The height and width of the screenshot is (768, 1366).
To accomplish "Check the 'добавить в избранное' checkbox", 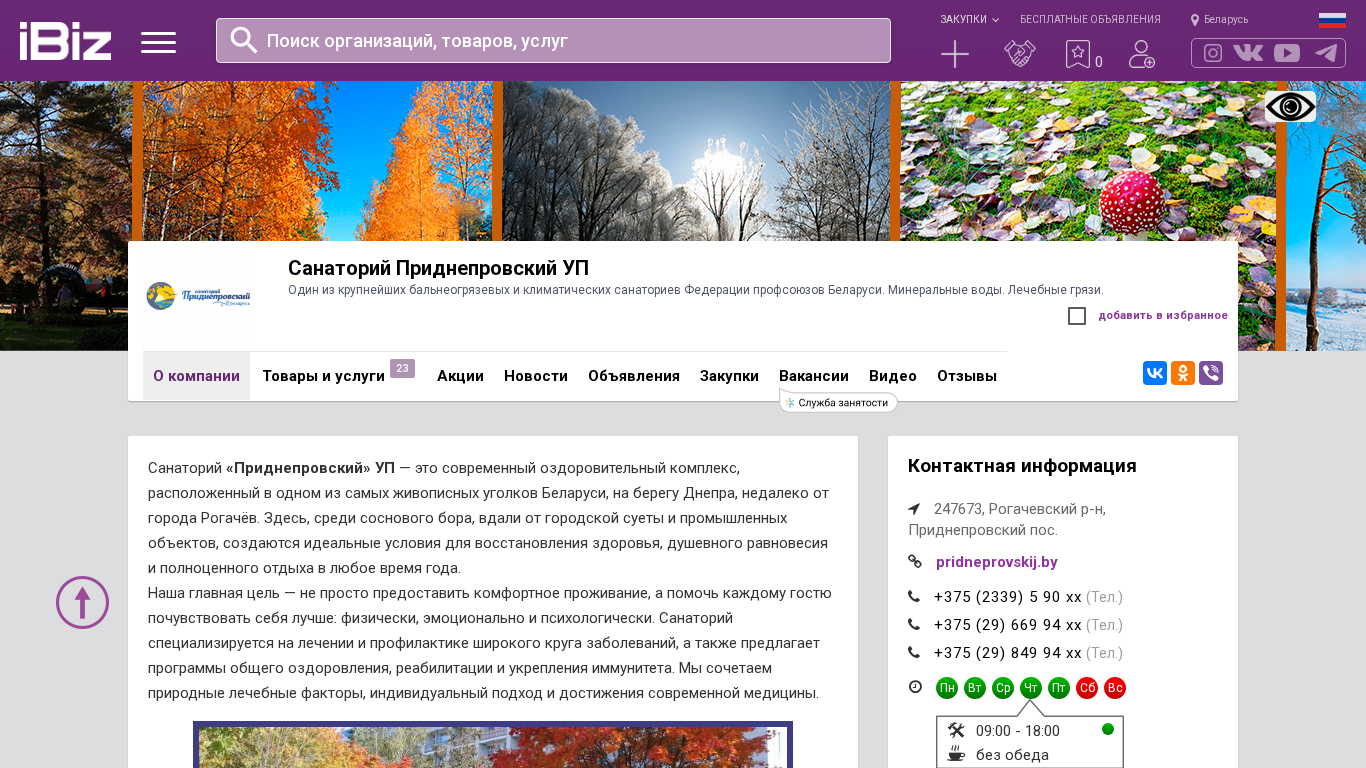I will [1077, 316].
